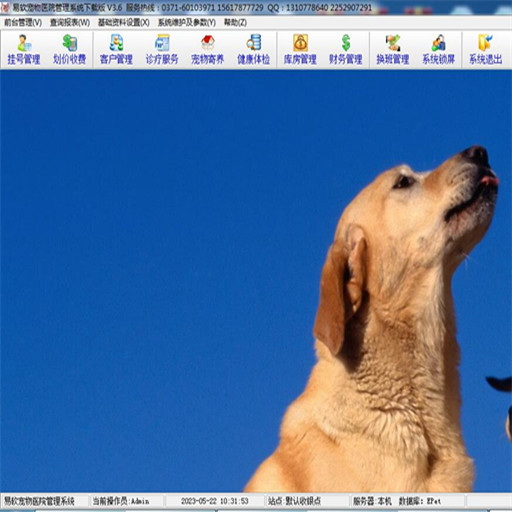The image size is (512, 512).
Task: Open 诊疗服务 diagnosis service icon
Action: 162,50
